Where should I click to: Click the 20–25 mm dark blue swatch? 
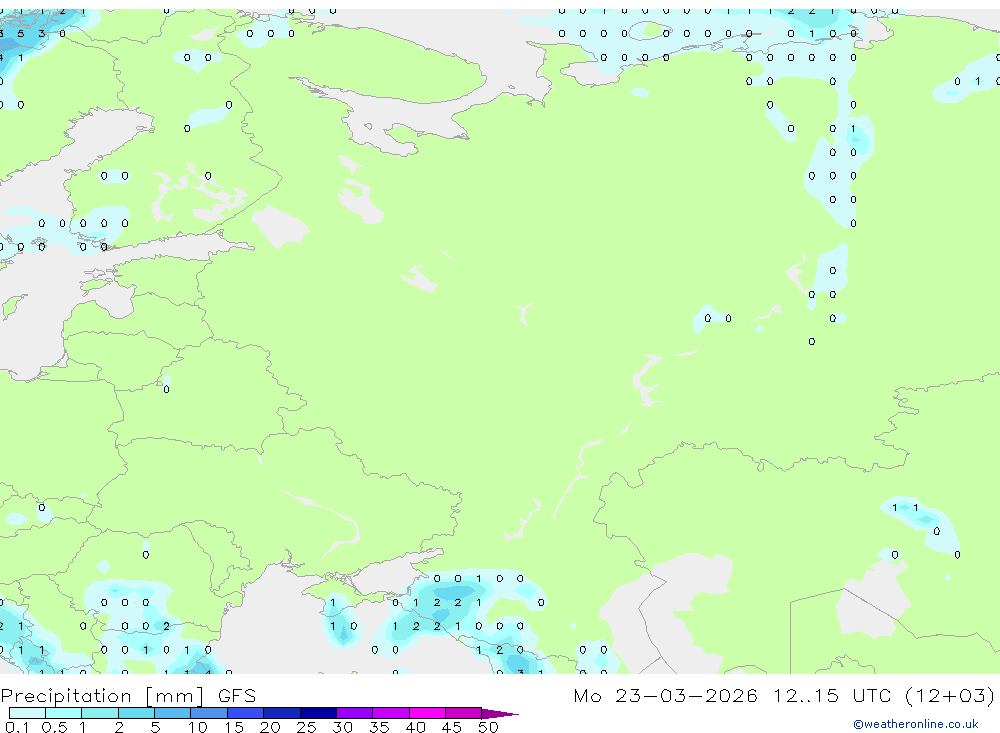point(282,713)
